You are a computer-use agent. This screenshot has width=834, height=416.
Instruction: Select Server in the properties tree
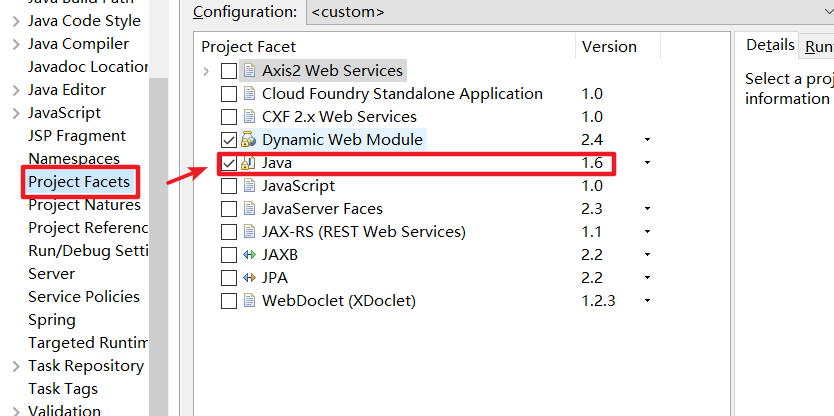coord(52,274)
